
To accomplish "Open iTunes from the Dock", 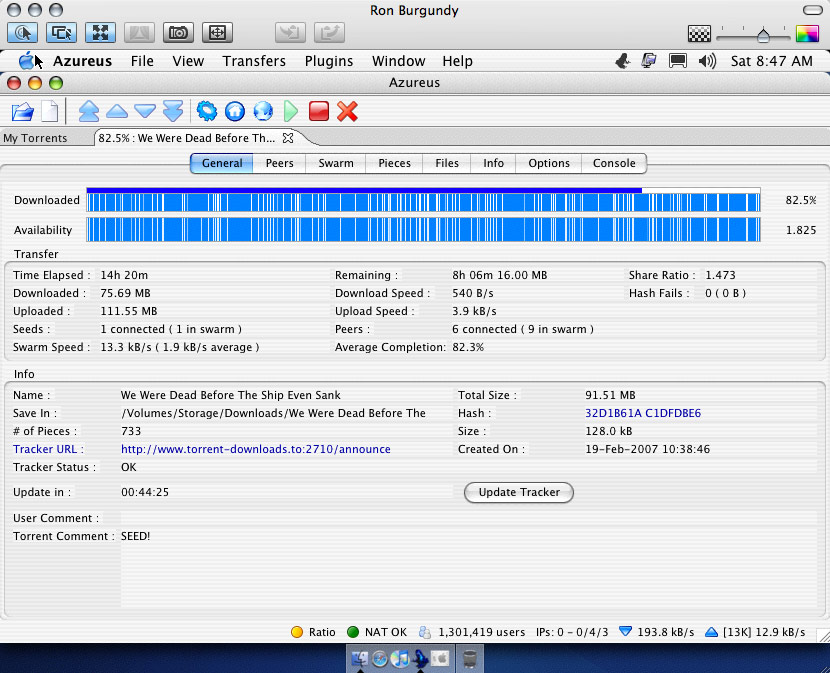I will pos(400,659).
